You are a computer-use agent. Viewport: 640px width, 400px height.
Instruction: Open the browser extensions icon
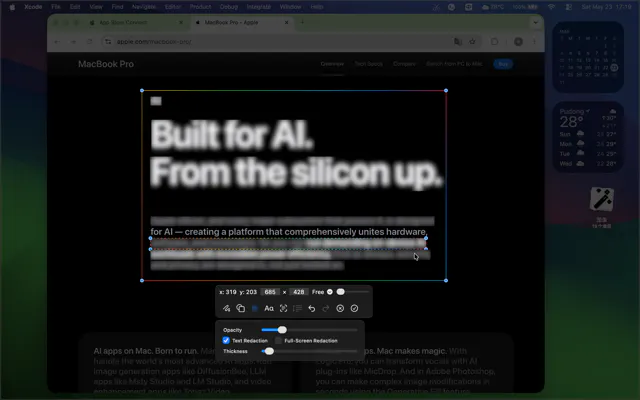click(494, 42)
